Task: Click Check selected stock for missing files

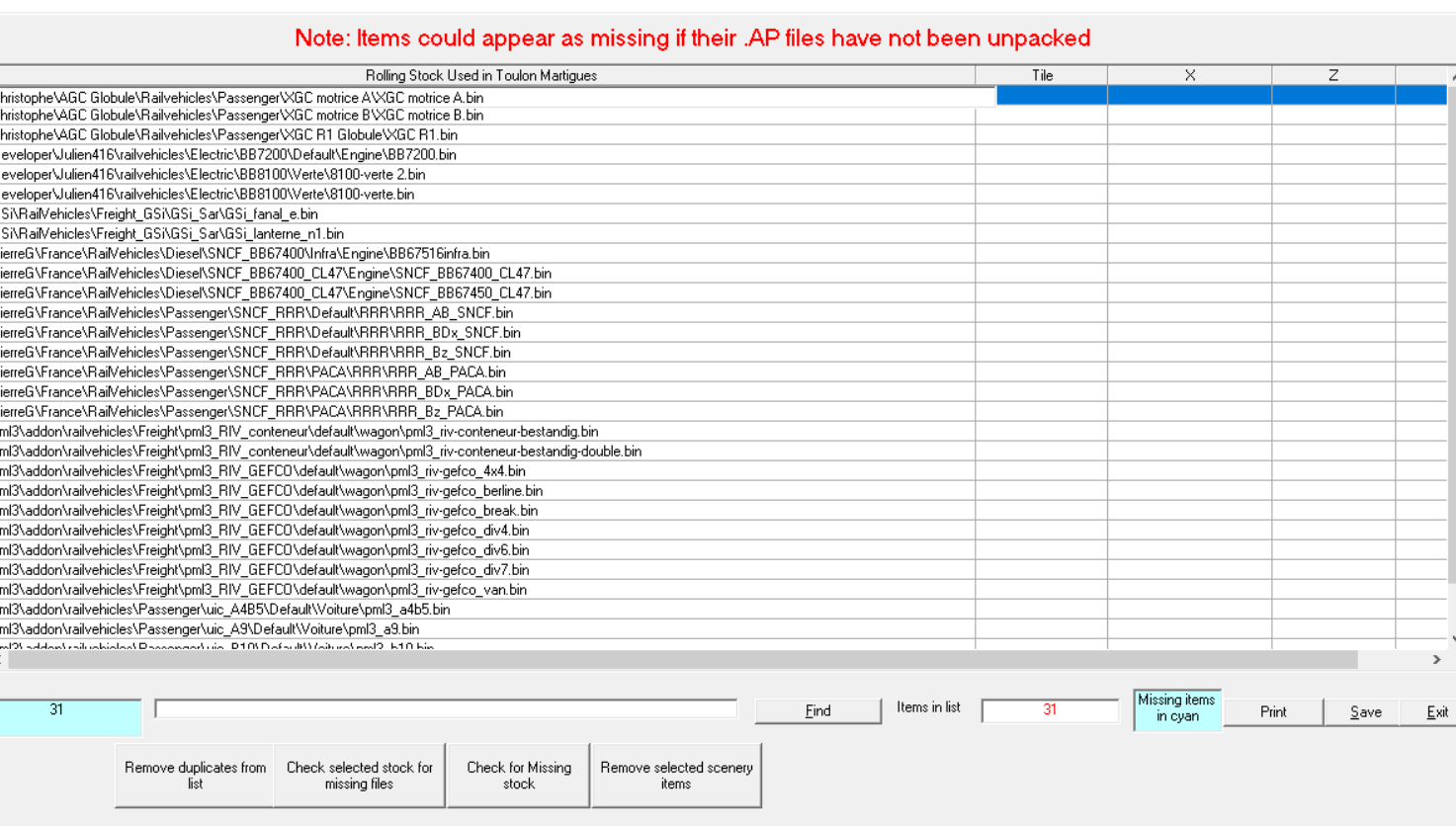Action: click(x=360, y=776)
